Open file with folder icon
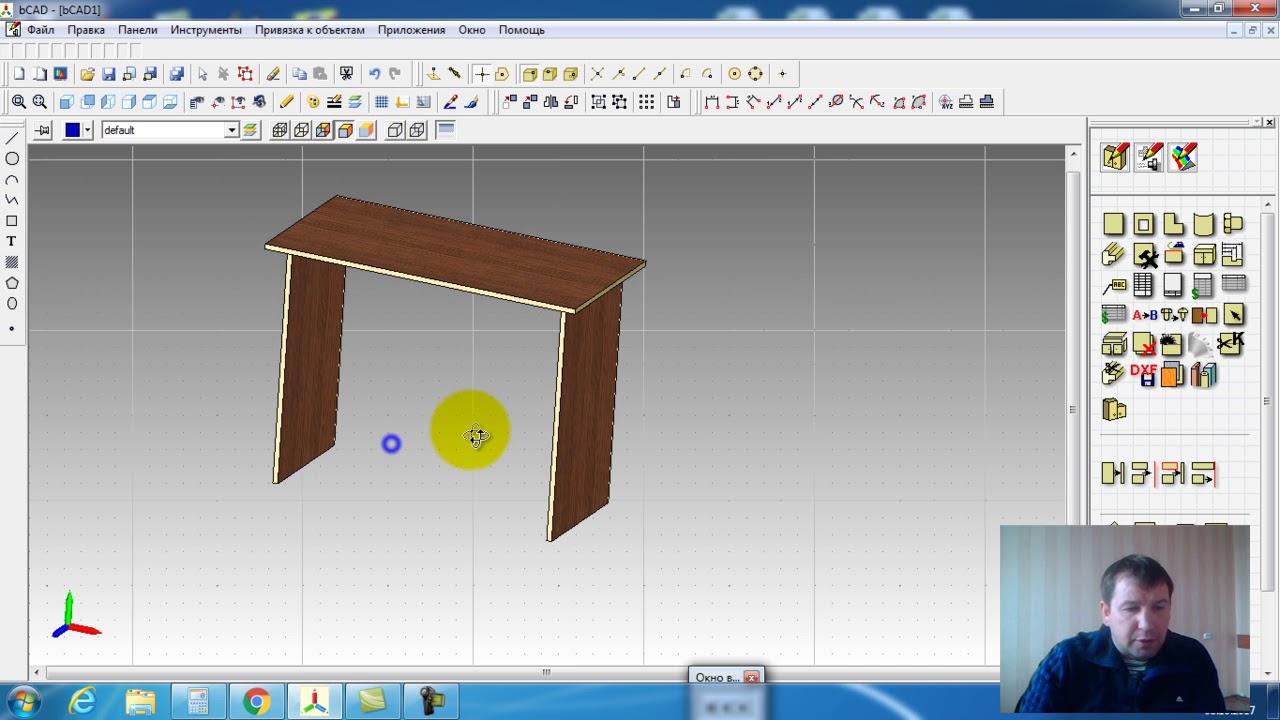 point(87,74)
